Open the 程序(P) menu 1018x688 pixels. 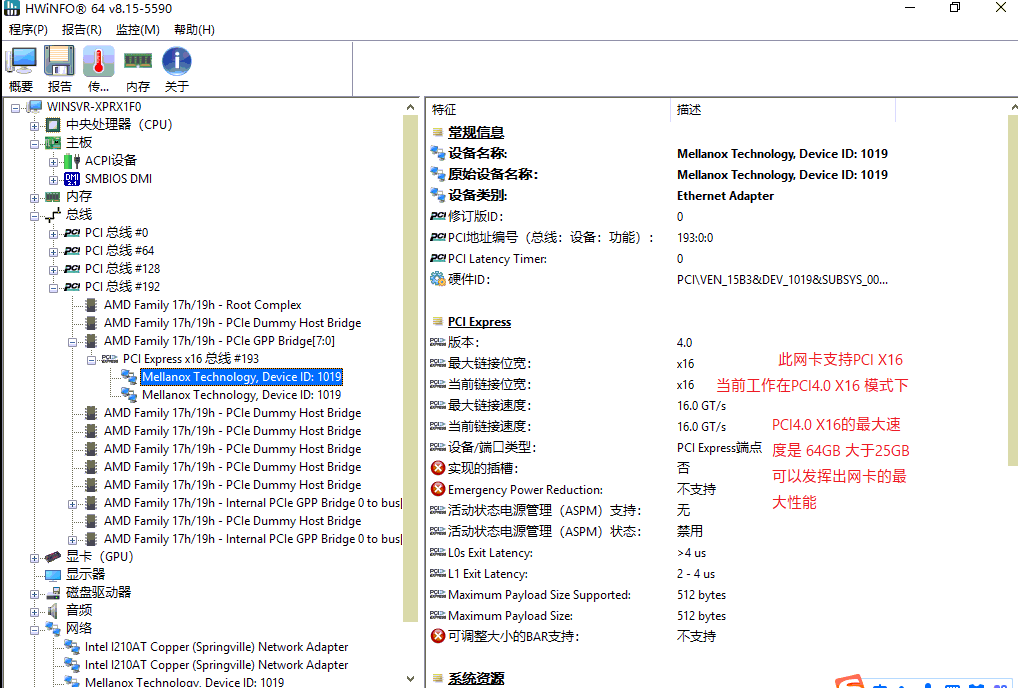(x=28, y=30)
